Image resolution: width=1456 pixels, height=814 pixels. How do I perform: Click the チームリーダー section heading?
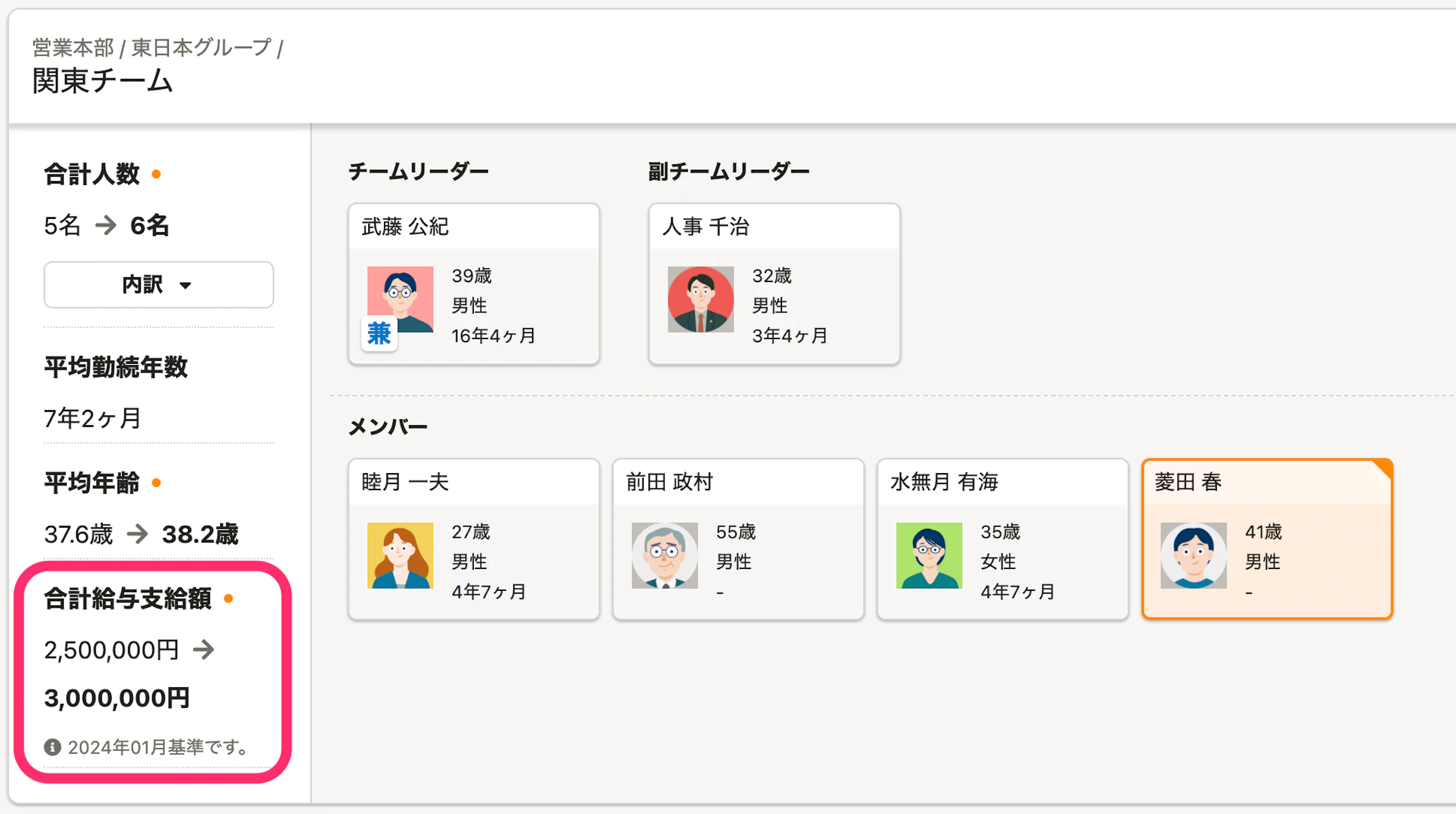click(x=419, y=172)
